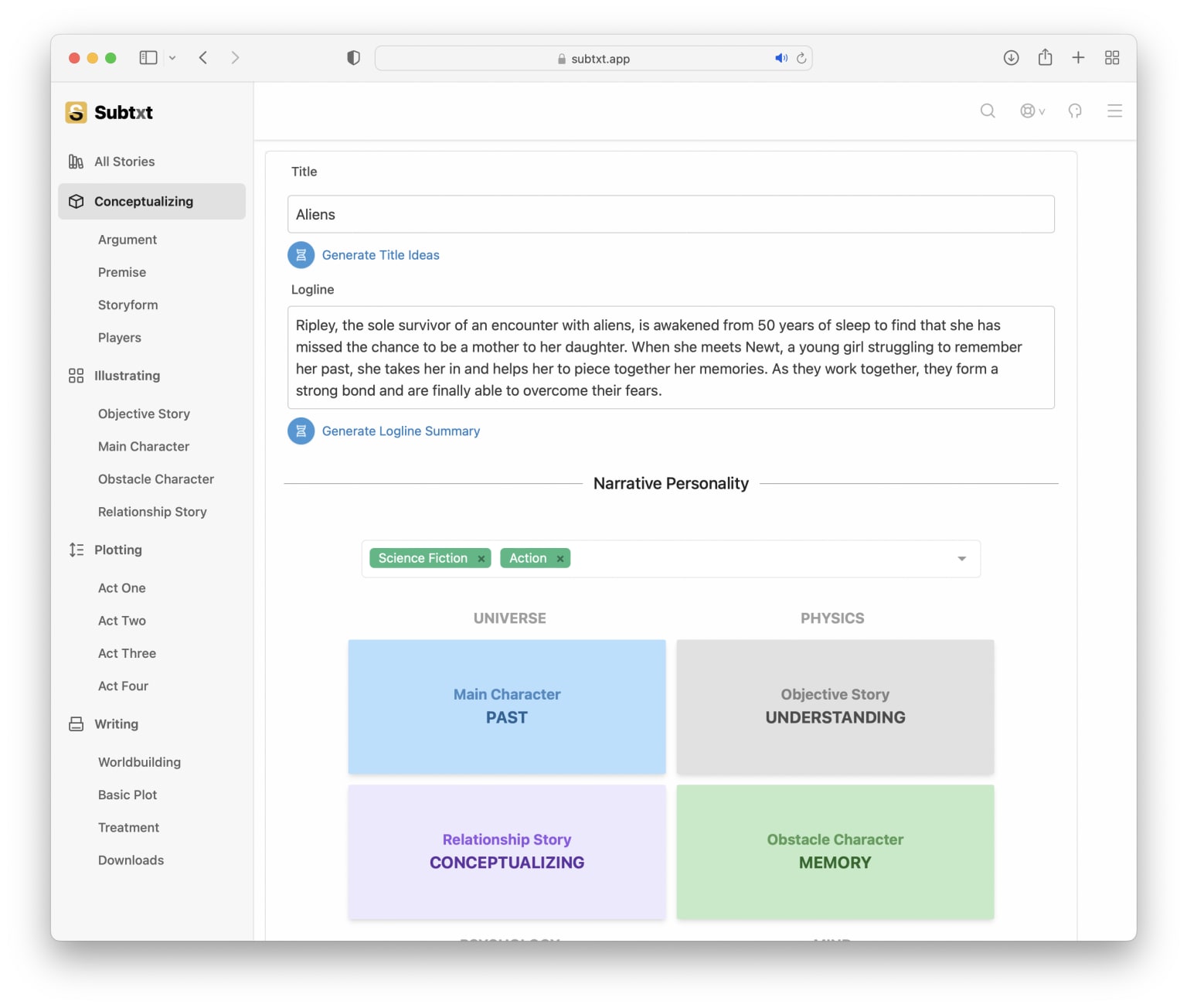Open Main Character in sidebar
The width and height of the screenshot is (1187, 1008).
tap(144, 447)
